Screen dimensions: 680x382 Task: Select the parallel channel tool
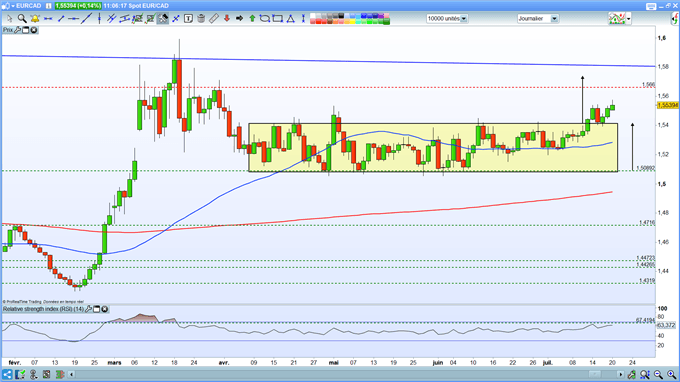click(x=124, y=19)
